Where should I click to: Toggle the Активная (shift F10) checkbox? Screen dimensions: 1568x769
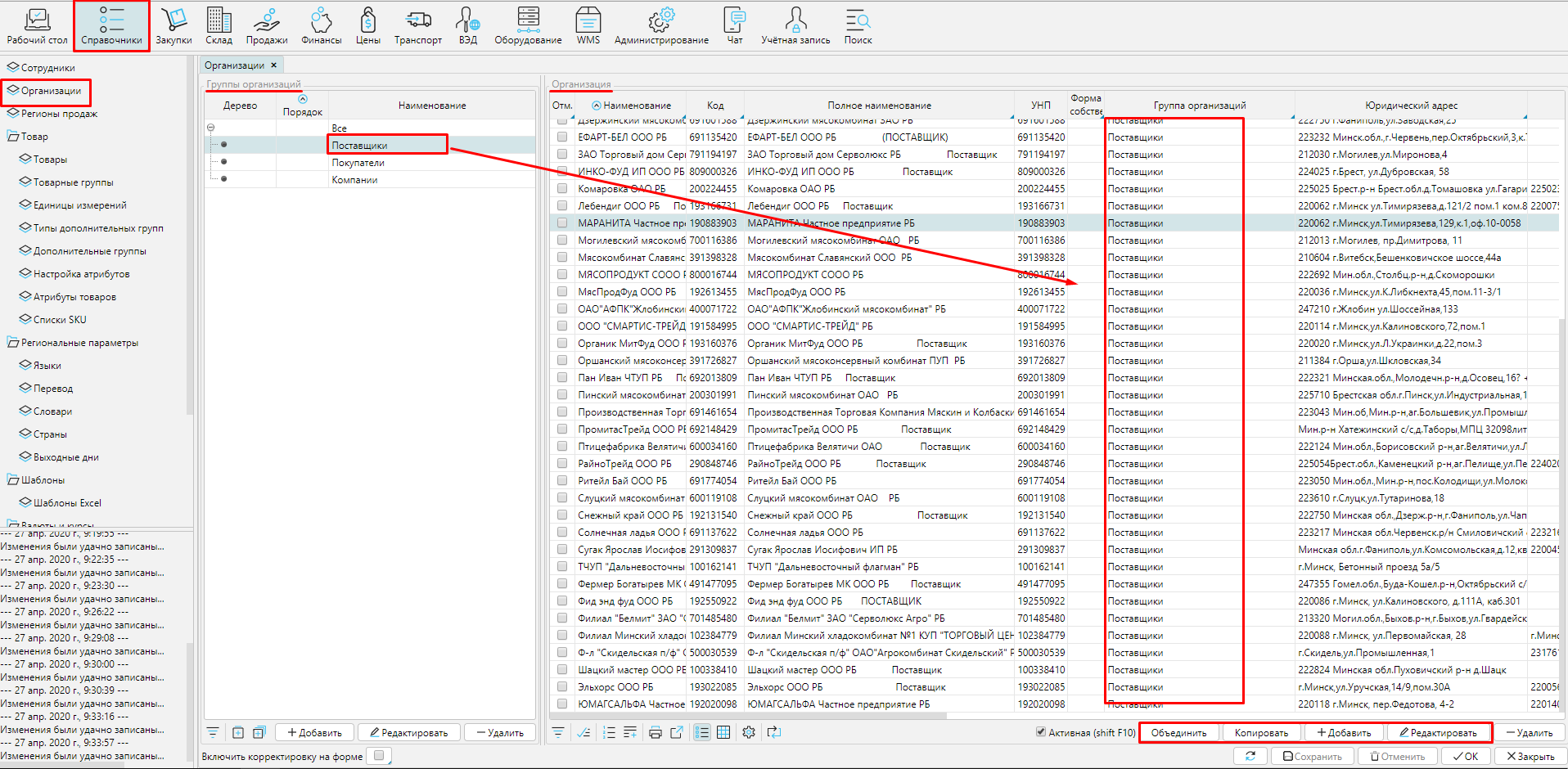point(1041,732)
